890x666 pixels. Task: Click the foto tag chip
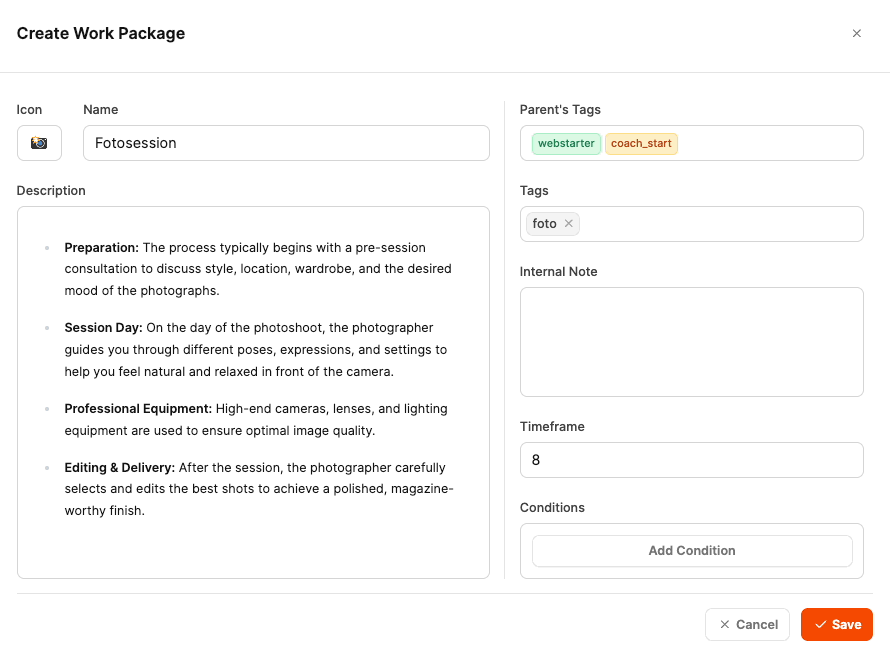tap(545, 224)
